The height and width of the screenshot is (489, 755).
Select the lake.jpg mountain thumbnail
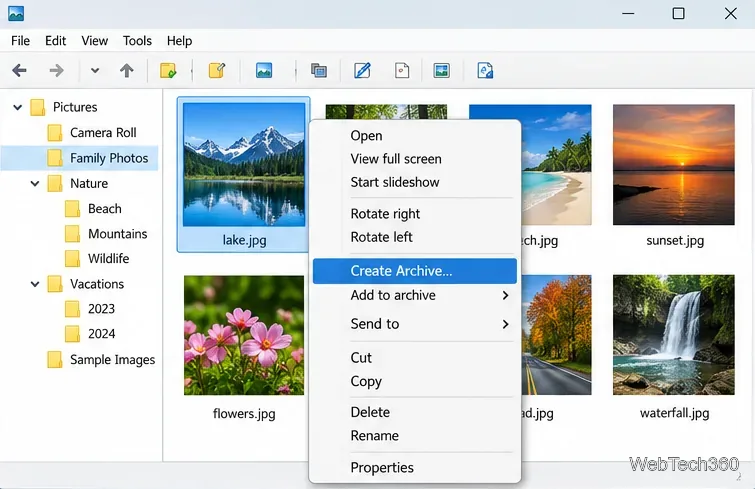(244, 165)
